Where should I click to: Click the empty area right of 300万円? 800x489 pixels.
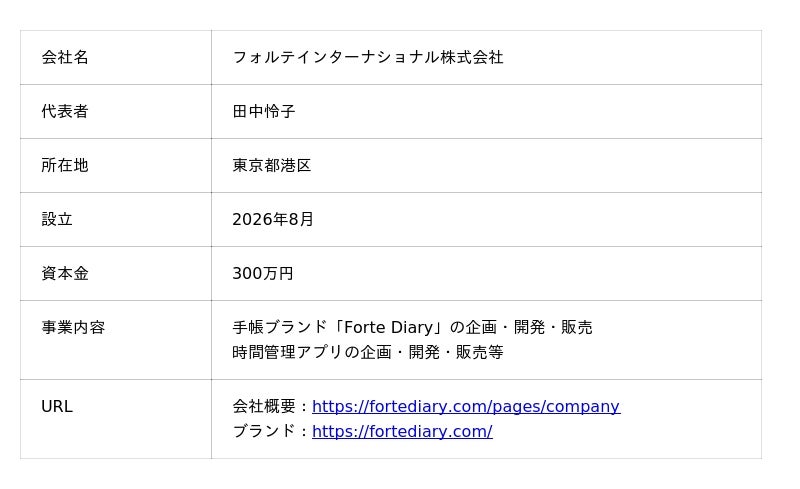point(528,274)
